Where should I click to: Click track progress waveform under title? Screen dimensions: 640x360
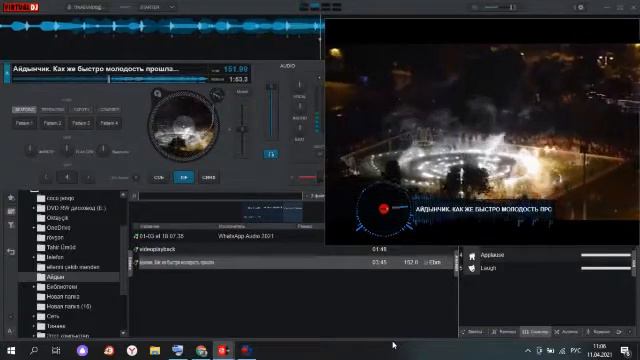tap(110, 79)
